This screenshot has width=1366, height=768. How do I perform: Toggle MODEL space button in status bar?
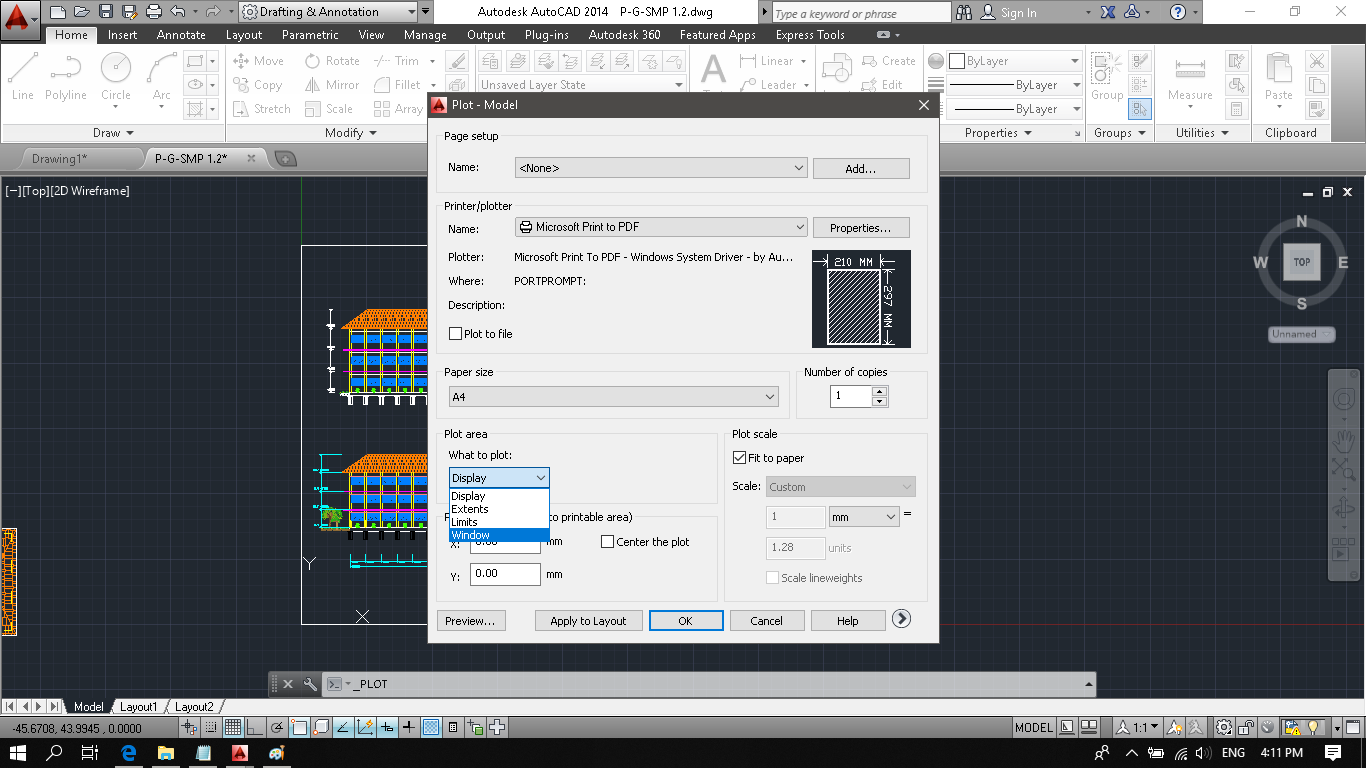coord(1034,728)
